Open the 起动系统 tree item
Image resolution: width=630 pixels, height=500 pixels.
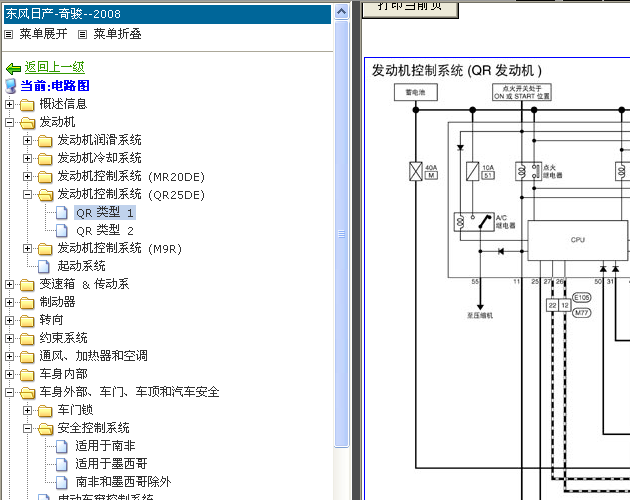pyautogui.click(x=81, y=266)
